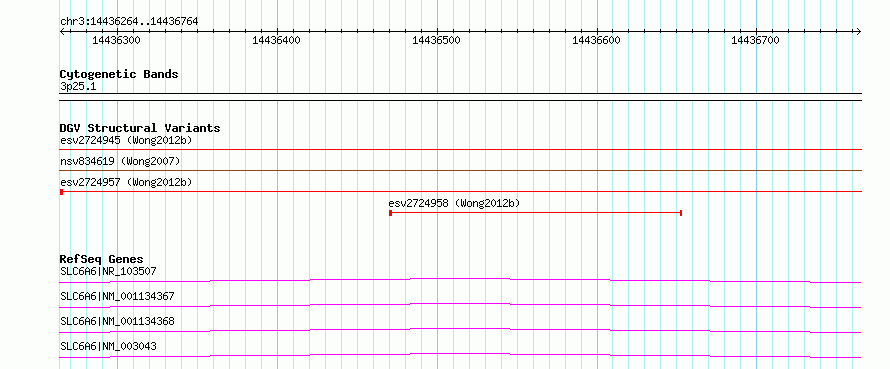This screenshot has width=890, height=369.
Task: Select the esv2724958 (Wong2012b) variant label
Action: [x=454, y=203]
